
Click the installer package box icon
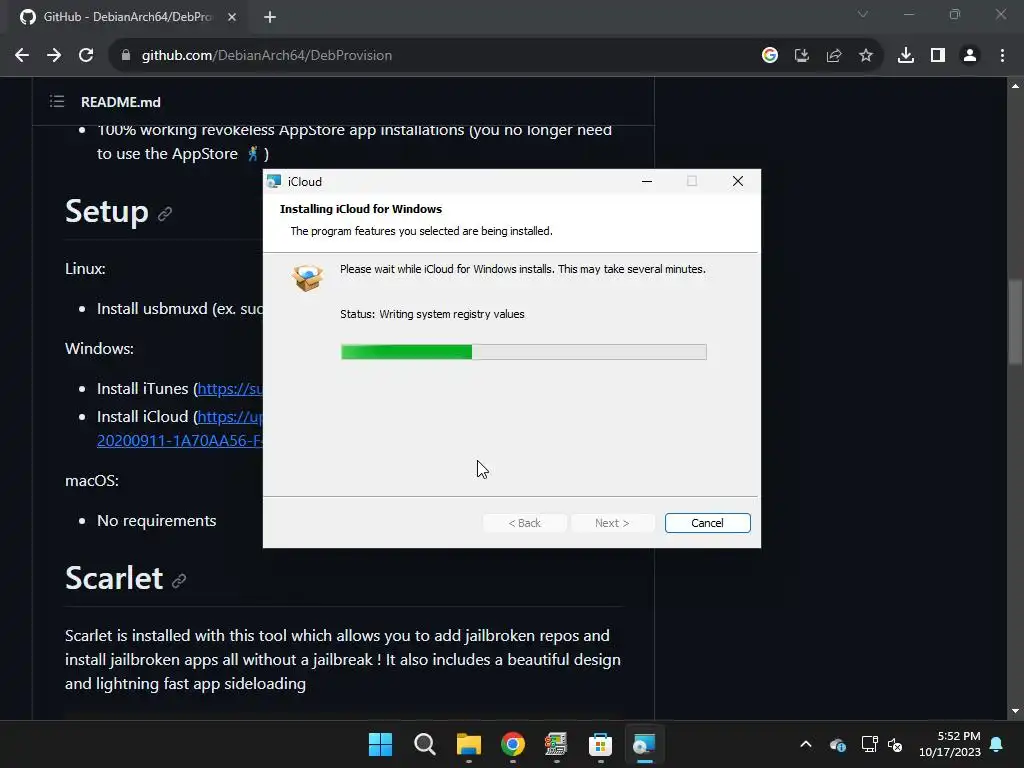pos(307,278)
